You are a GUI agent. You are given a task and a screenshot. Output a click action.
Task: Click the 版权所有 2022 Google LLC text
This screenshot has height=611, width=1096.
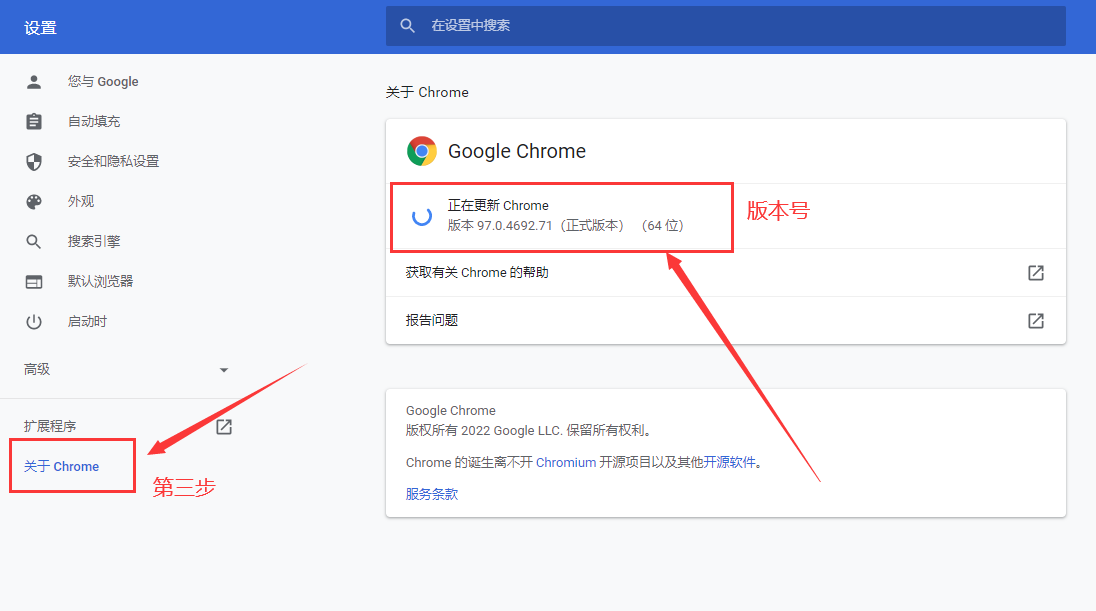coord(529,431)
